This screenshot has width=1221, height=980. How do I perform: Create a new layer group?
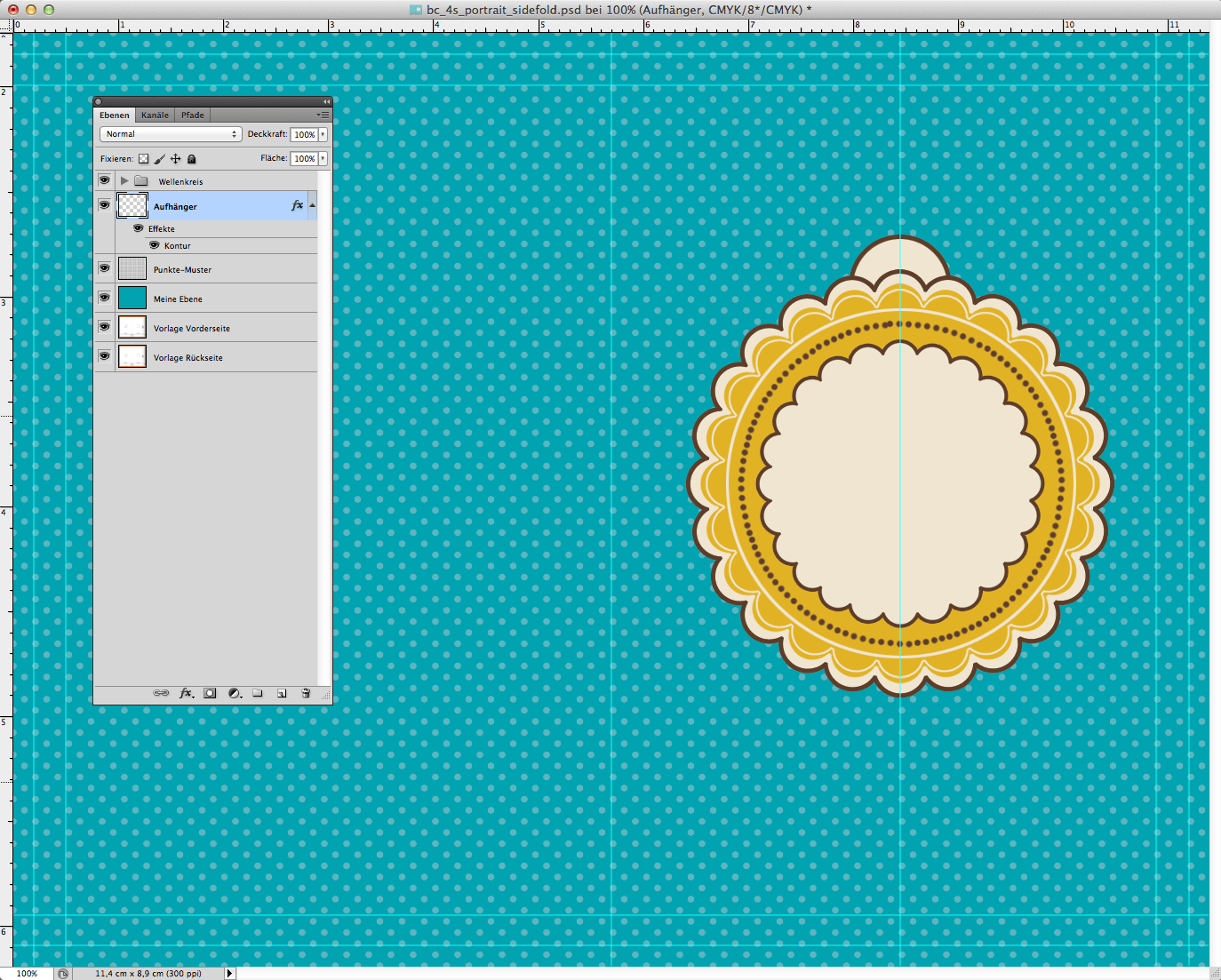(x=258, y=693)
